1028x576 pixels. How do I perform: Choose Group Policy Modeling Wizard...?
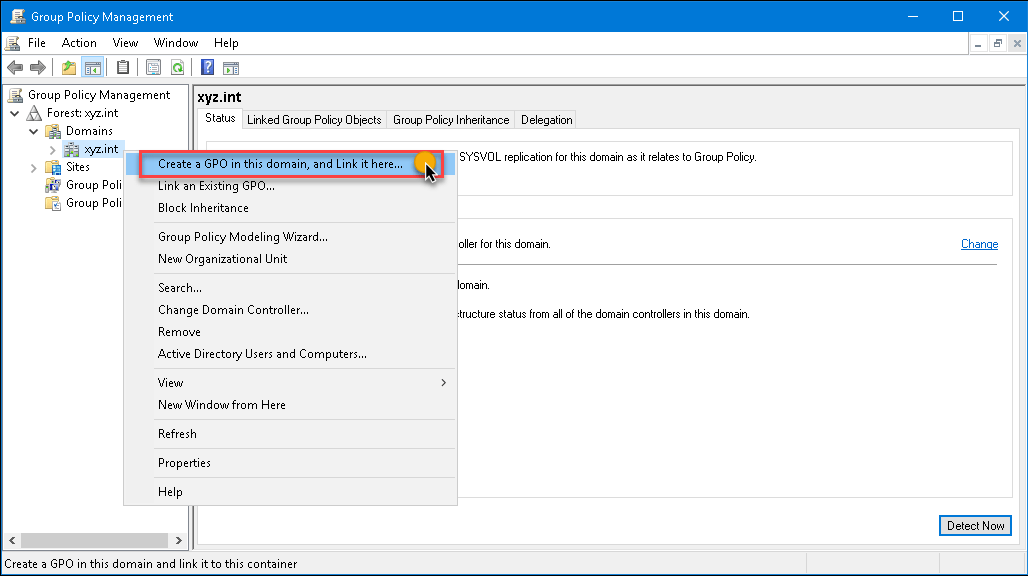pyautogui.click(x=291, y=237)
